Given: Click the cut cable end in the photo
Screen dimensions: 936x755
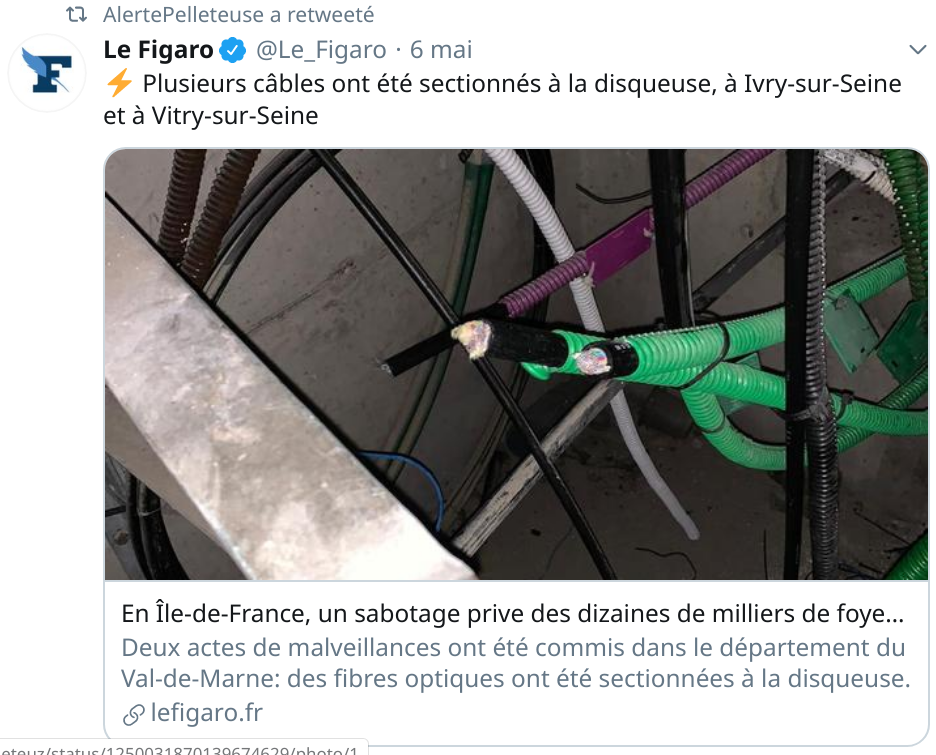Looking at the screenshot, I should click(472, 339).
